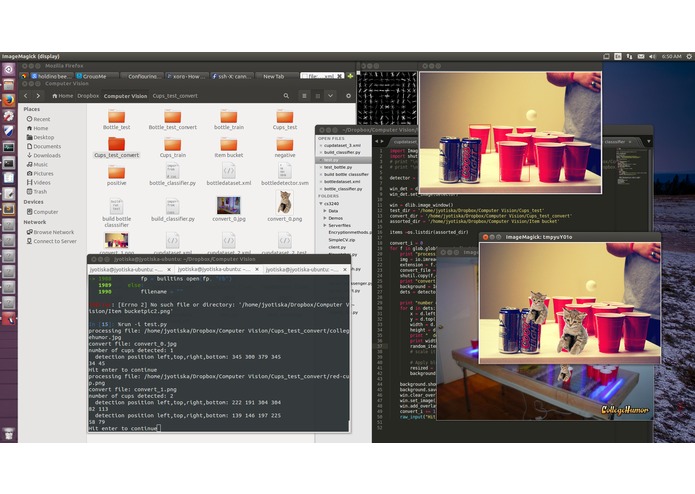Open Computer under Devices
This screenshot has width=695, height=494.
pos(42,212)
